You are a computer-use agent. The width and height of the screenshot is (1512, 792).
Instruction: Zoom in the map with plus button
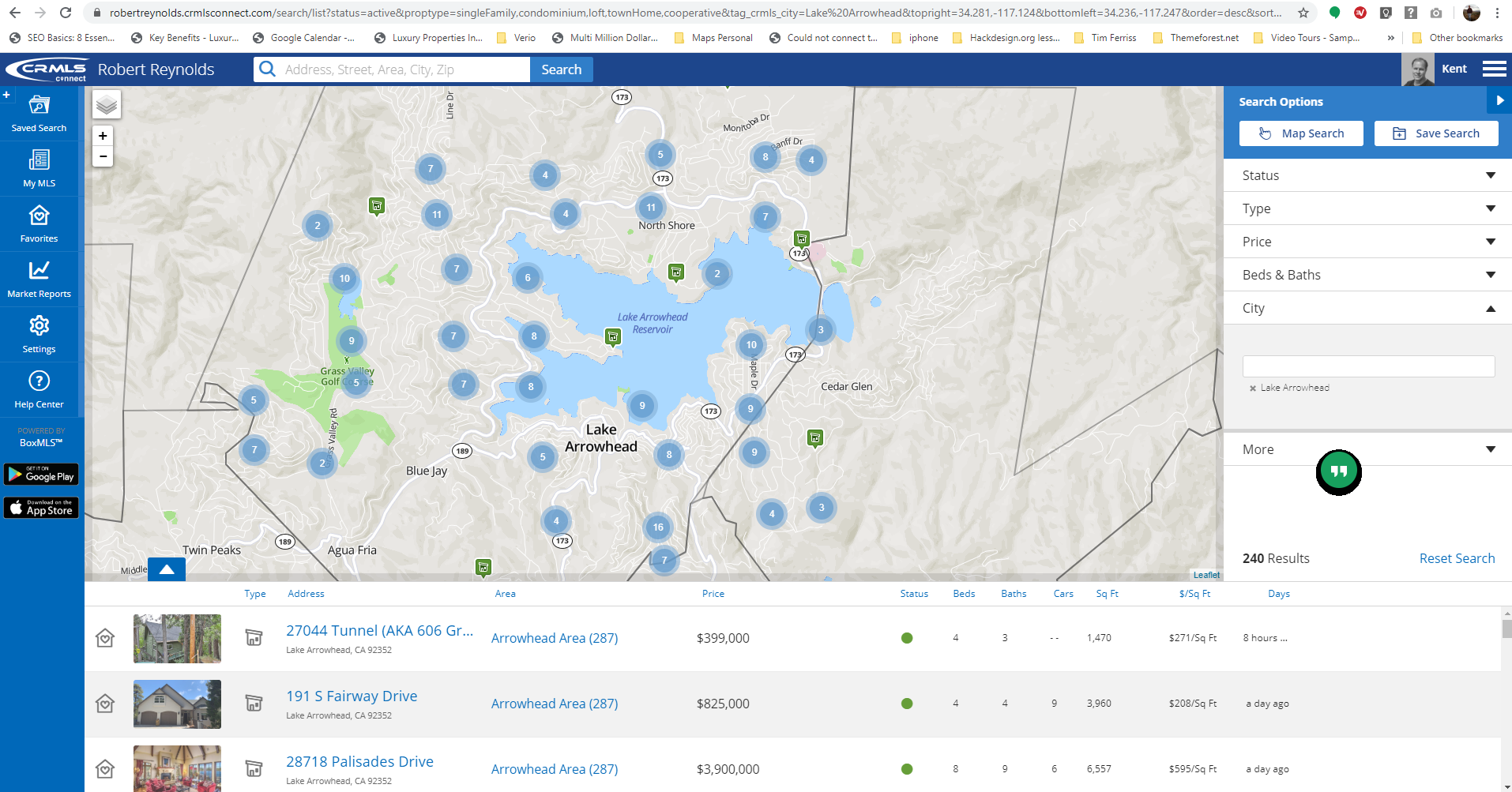103,136
